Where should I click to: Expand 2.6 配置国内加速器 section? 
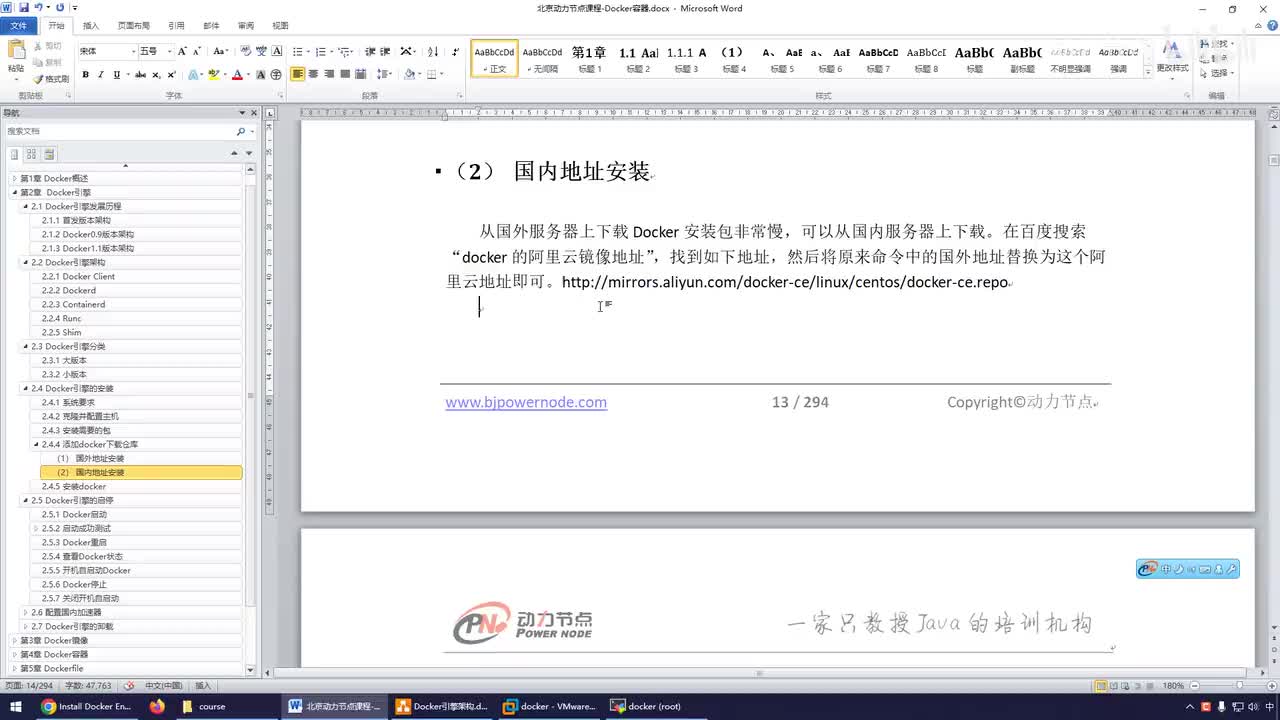[x=25, y=612]
